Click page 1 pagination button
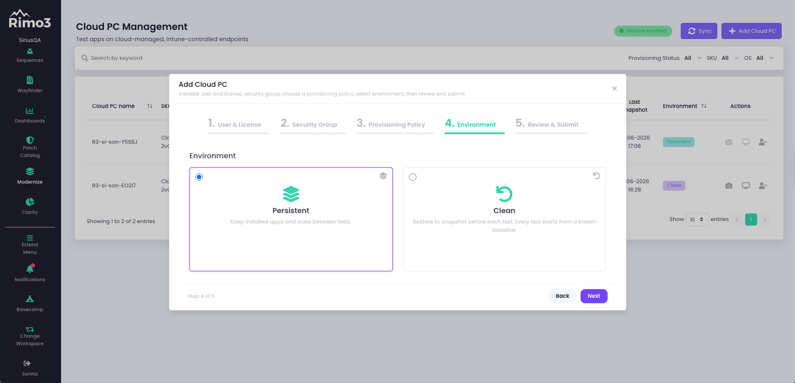This screenshot has height=383, width=795. [751, 220]
